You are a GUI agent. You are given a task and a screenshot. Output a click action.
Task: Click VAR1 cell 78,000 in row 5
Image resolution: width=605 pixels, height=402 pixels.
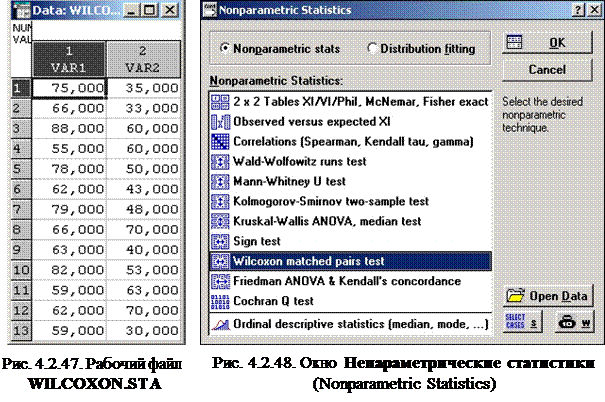[69, 169]
